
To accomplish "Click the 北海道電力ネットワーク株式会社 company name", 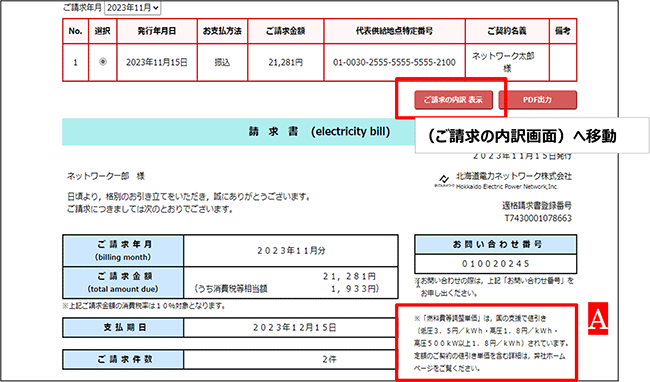I will [x=514, y=176].
